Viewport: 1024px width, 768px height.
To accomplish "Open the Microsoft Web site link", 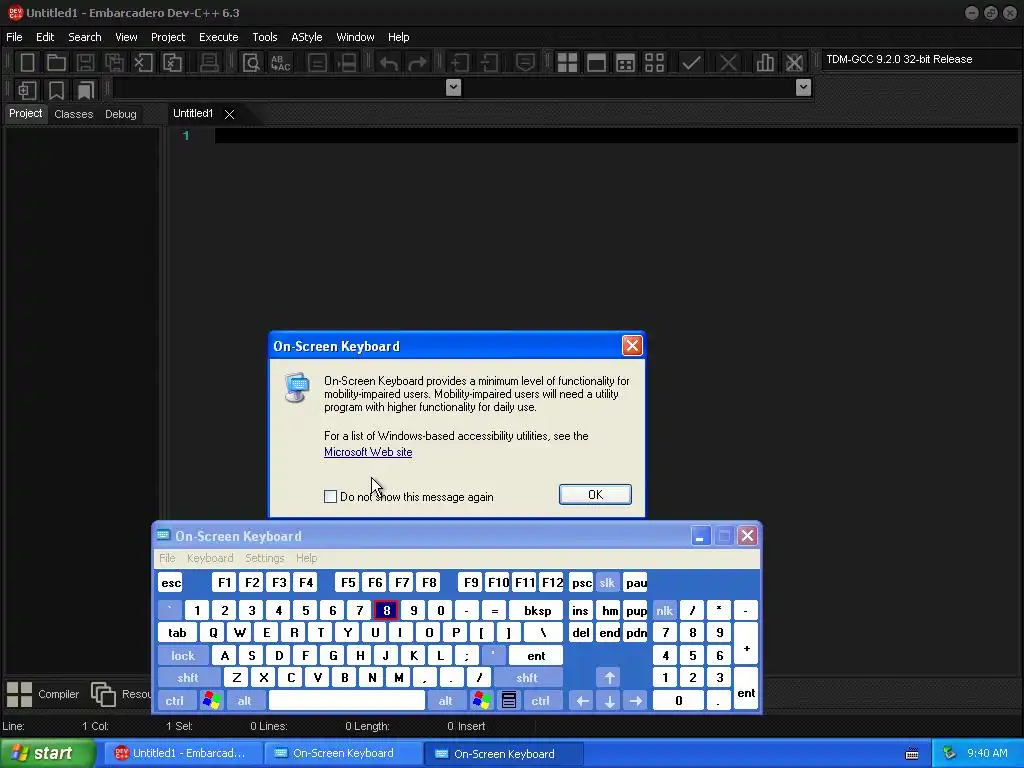I will 368,452.
